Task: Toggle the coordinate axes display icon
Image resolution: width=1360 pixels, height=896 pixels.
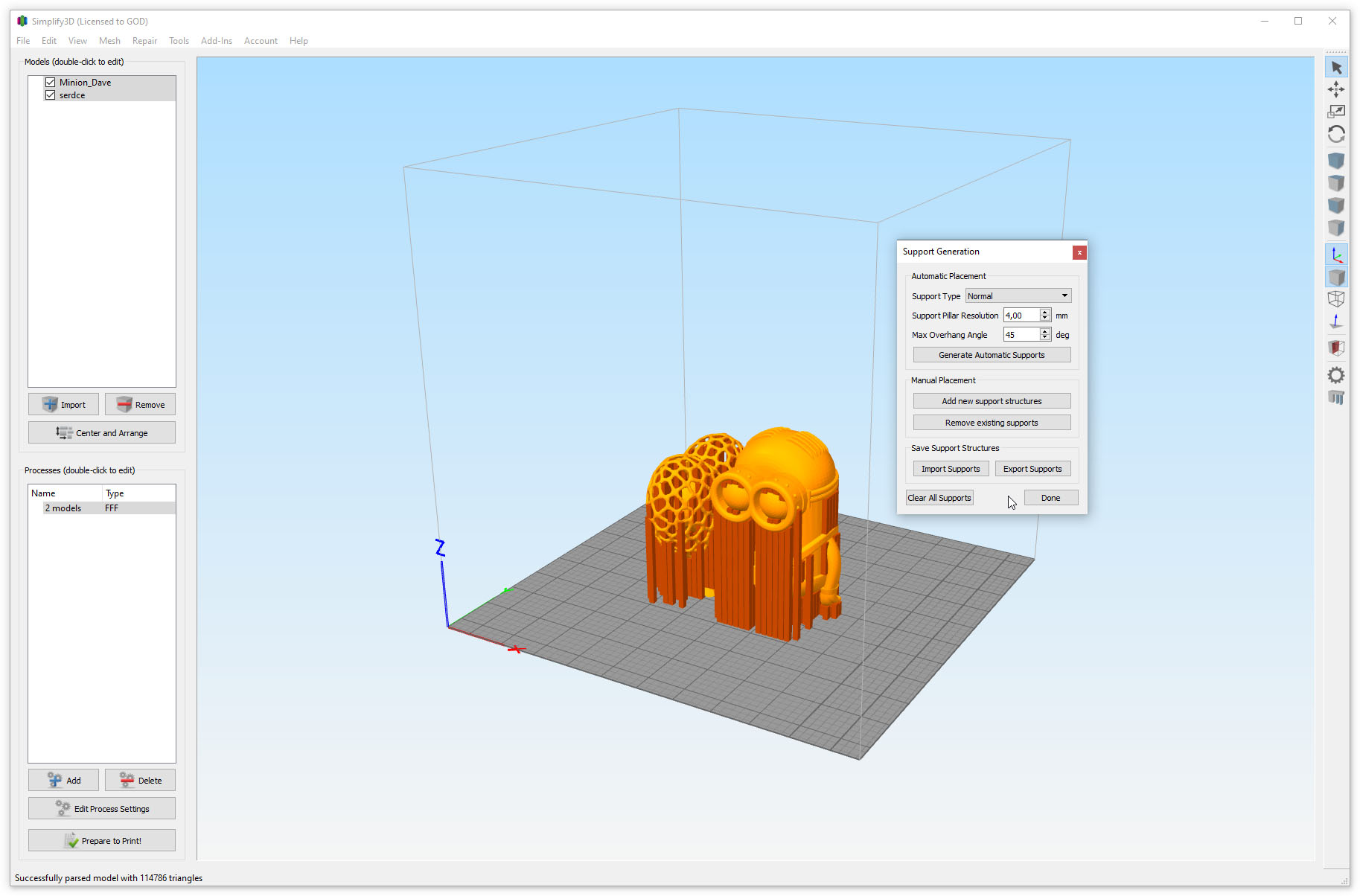Action: pos(1336,255)
